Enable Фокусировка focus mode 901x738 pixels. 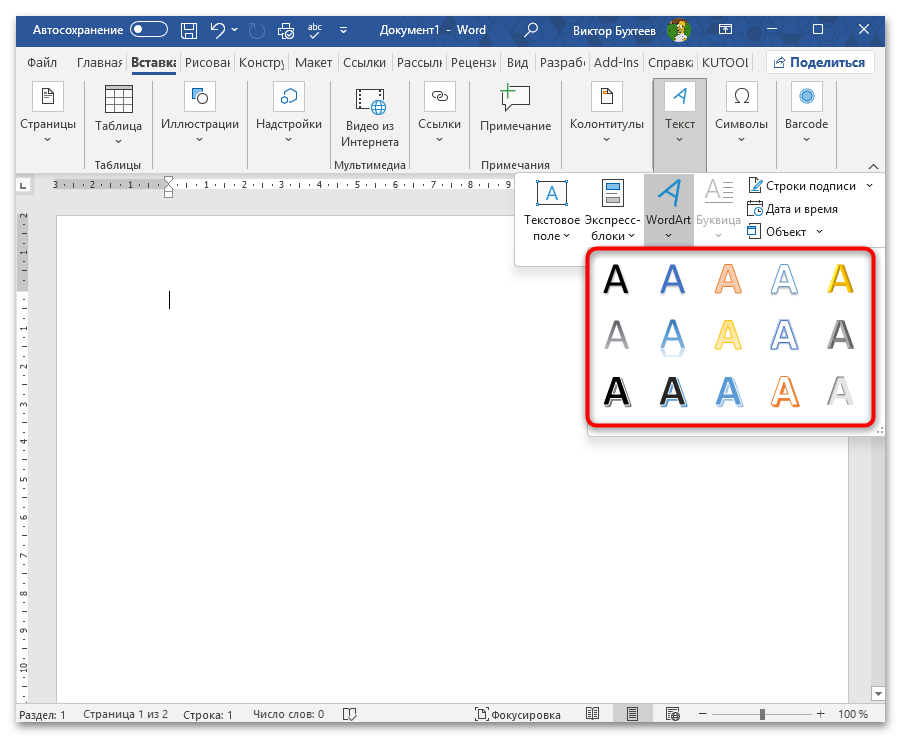518,714
